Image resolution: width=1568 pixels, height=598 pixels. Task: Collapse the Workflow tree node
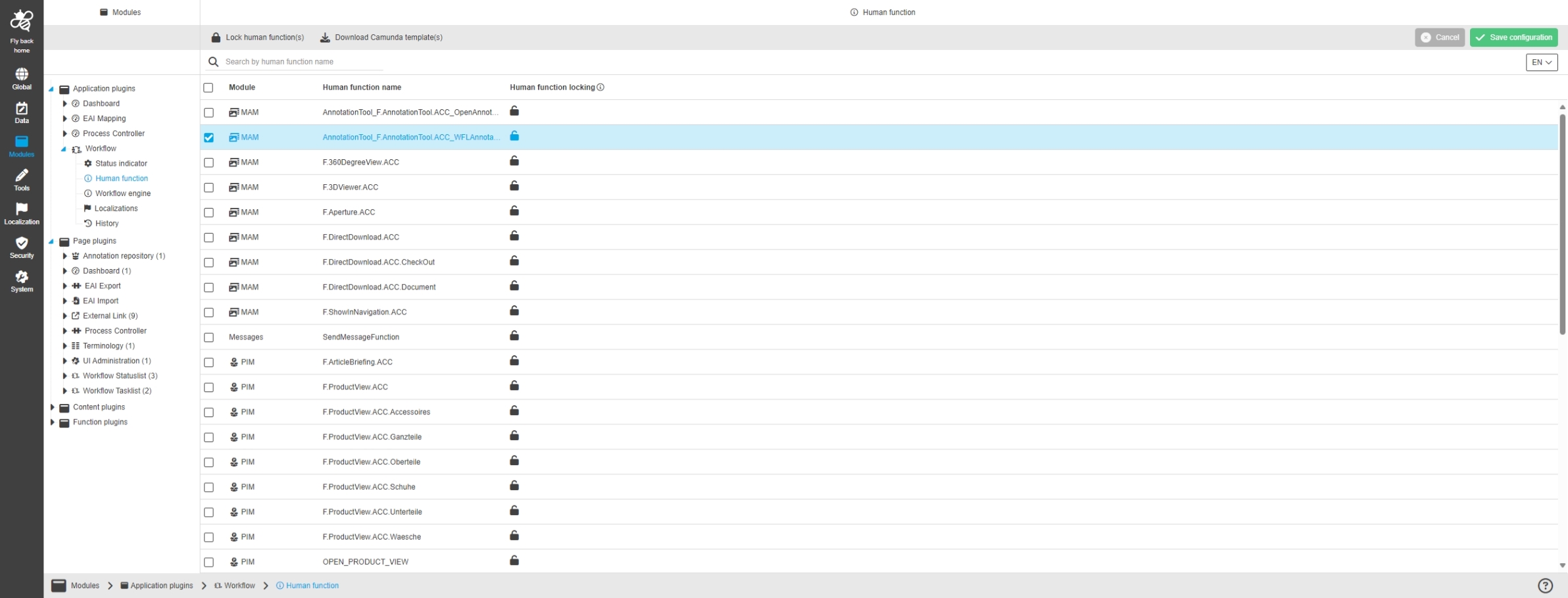click(x=64, y=149)
